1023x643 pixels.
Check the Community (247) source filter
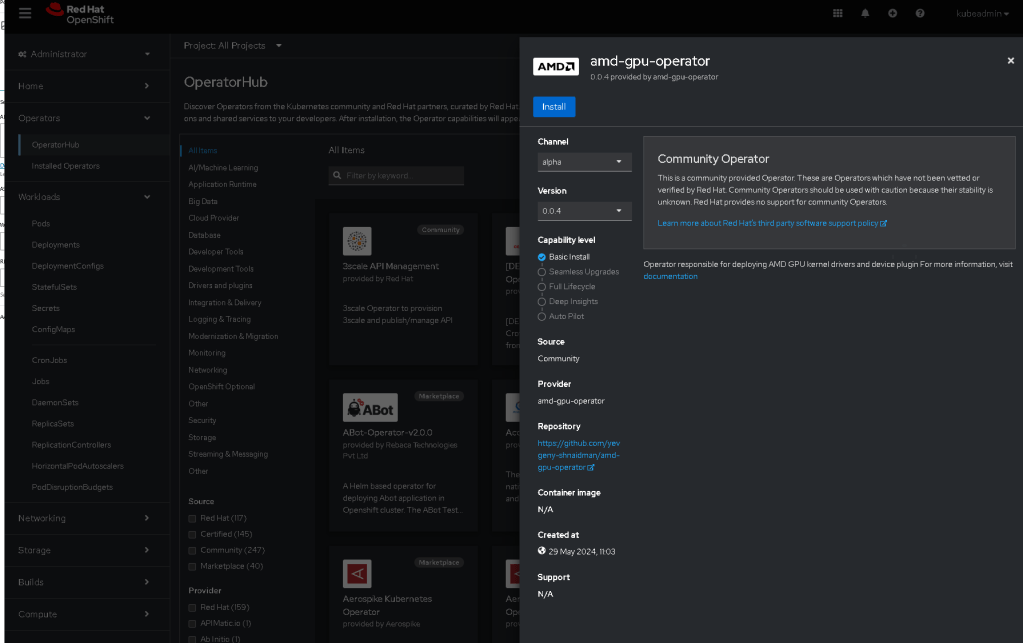click(192, 551)
